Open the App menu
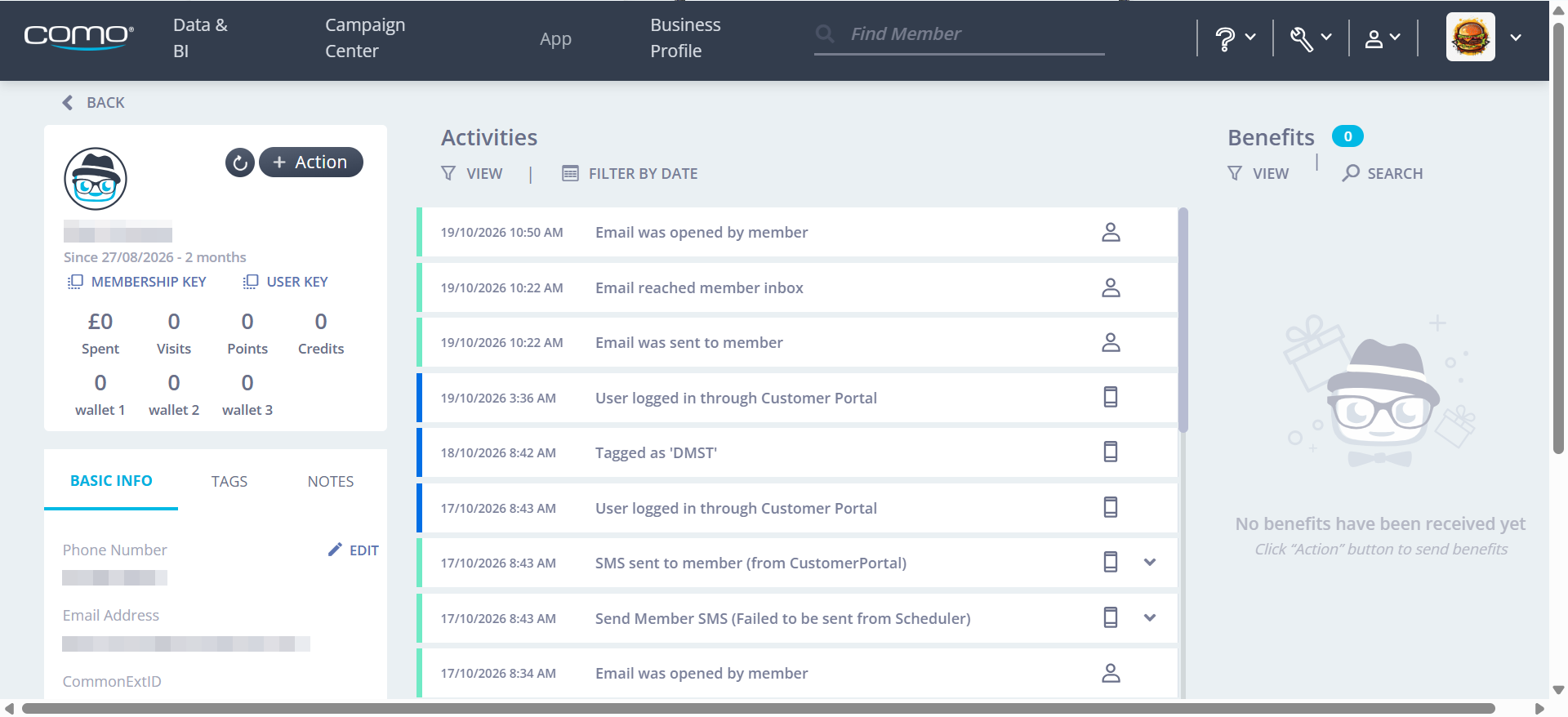This screenshot has width=1568, height=717. coord(555,39)
